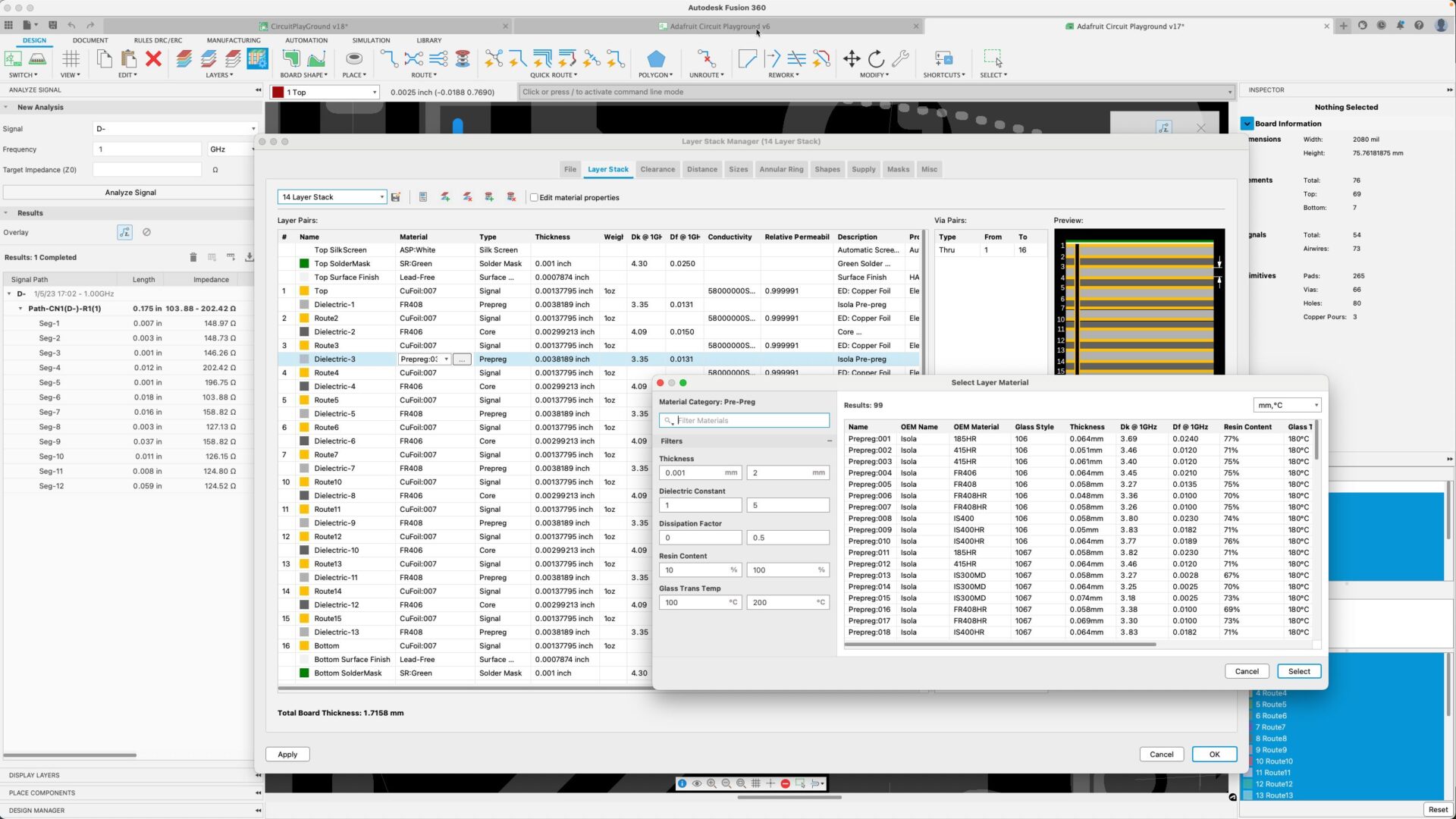Click Select button in material dialog
This screenshot has height=819, width=1456.
1298,671
